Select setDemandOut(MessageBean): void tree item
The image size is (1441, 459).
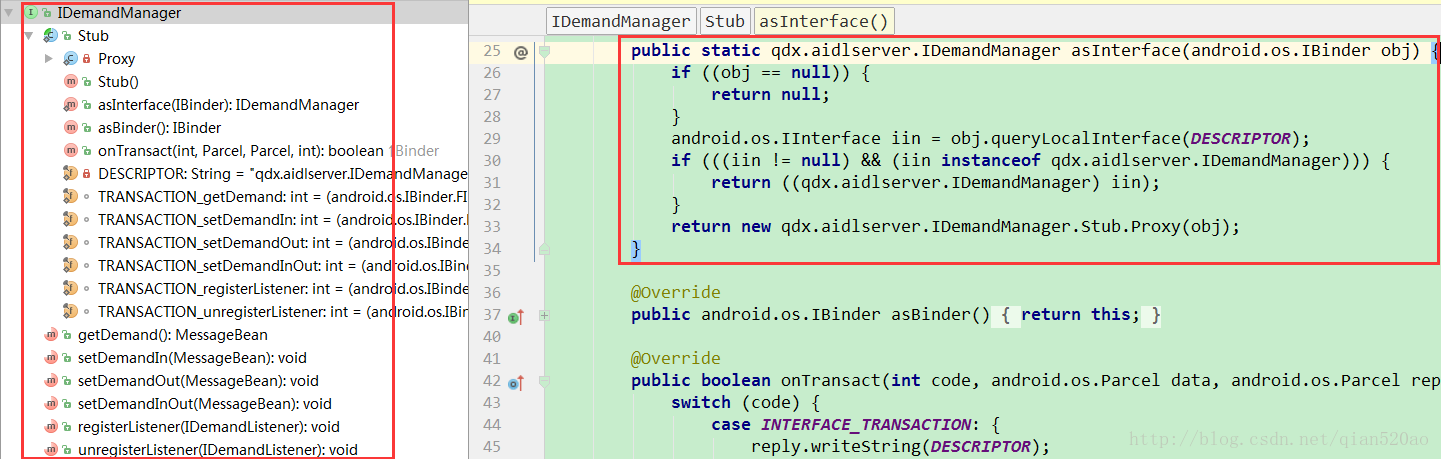click(198, 381)
